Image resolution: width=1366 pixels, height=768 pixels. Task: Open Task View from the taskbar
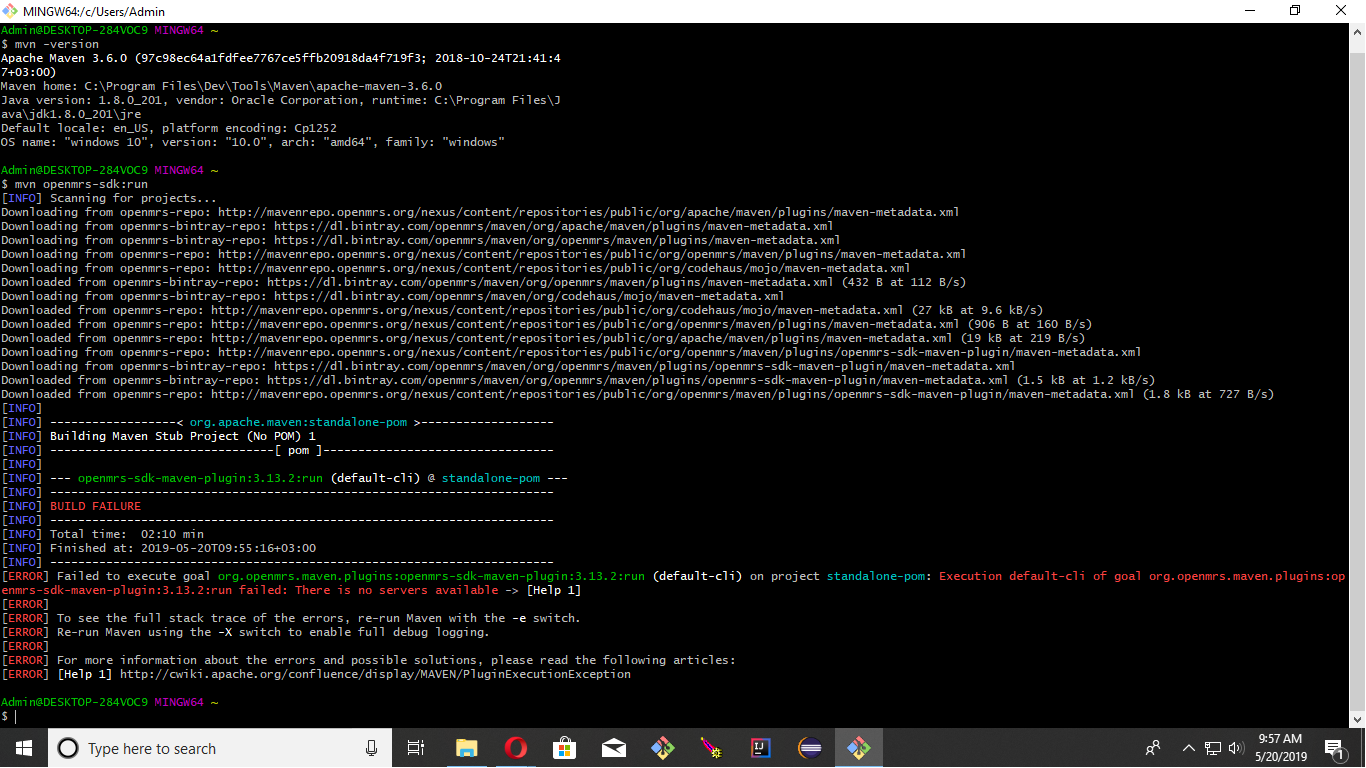pos(416,748)
